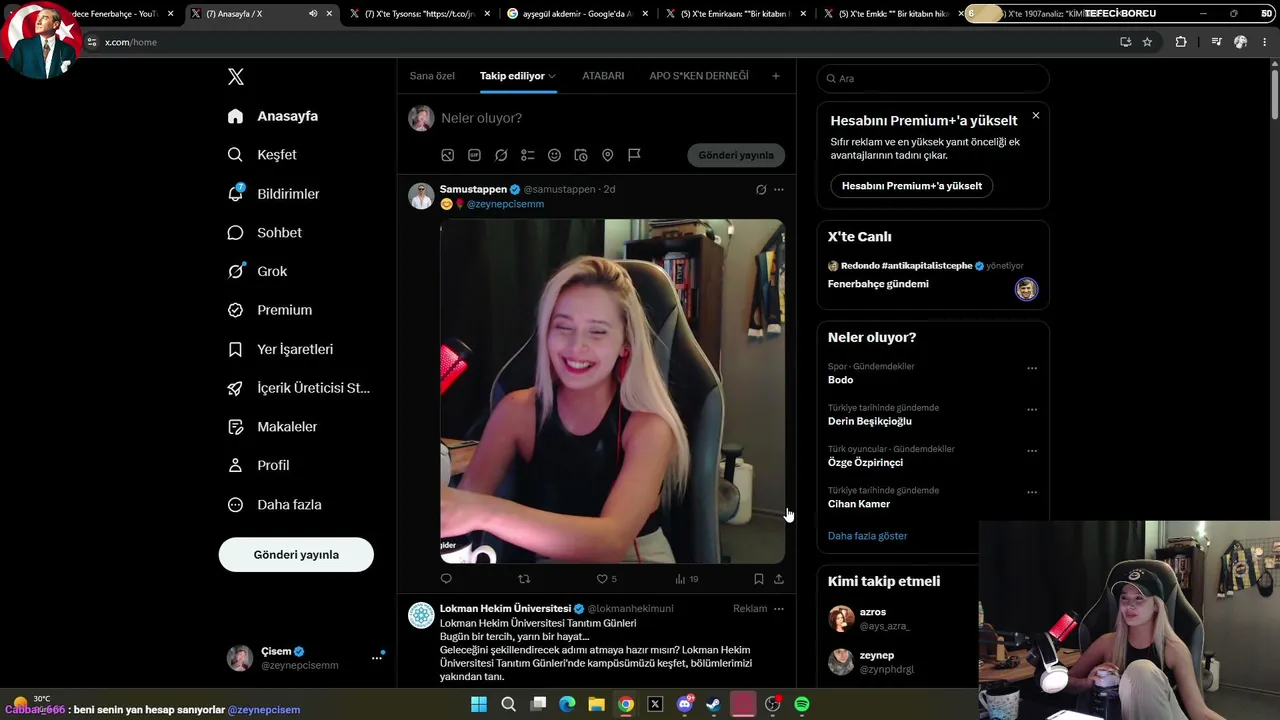Open Keşfet explore page

(x=262, y=155)
